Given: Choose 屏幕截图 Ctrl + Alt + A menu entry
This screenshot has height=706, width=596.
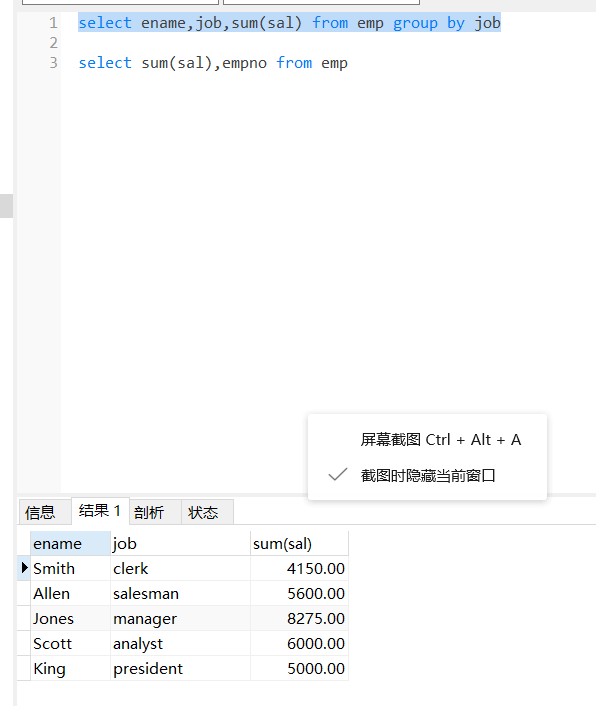Looking at the screenshot, I should pyautogui.click(x=427, y=439).
